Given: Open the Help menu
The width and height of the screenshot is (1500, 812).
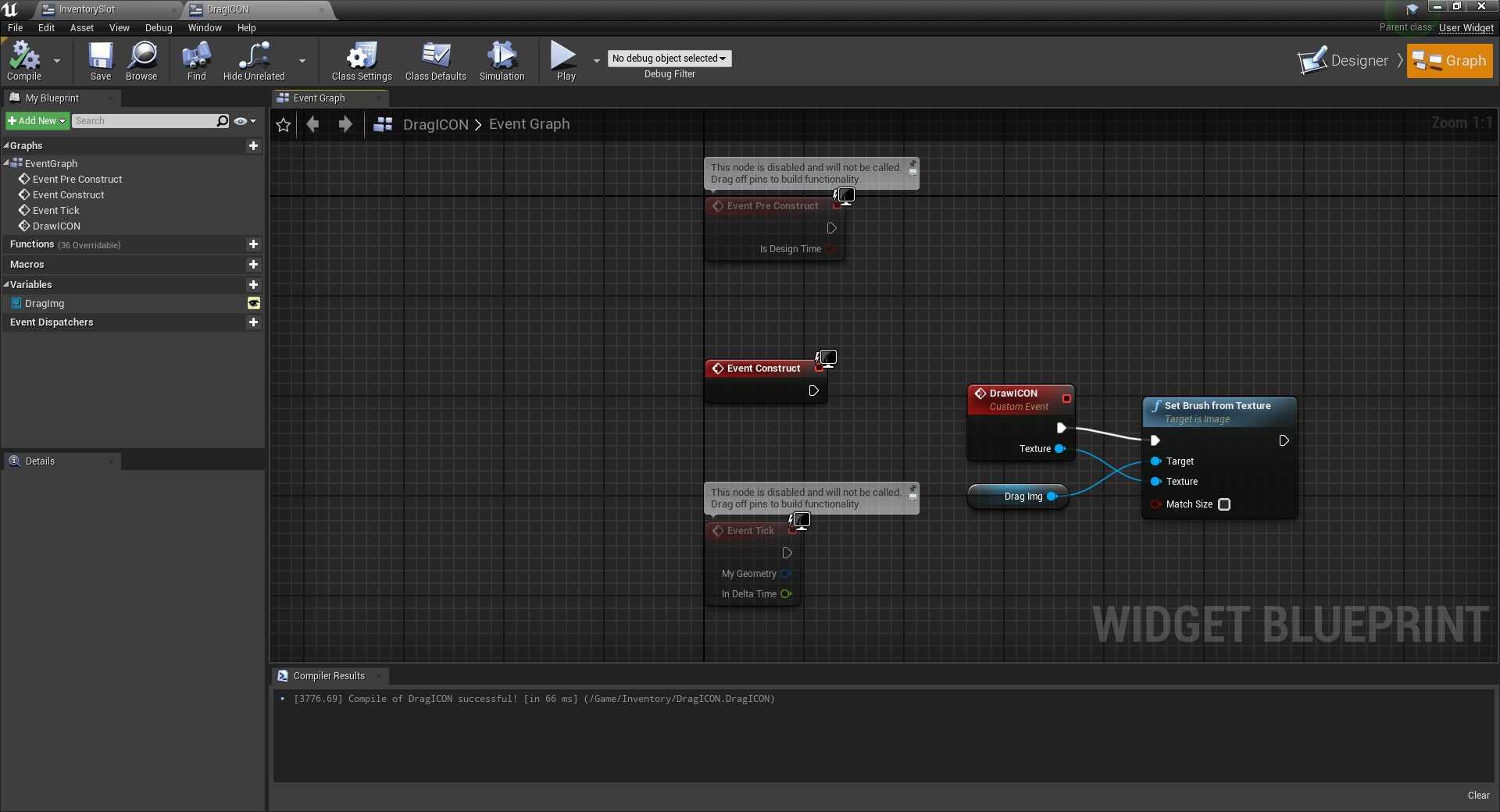Looking at the screenshot, I should click(247, 28).
